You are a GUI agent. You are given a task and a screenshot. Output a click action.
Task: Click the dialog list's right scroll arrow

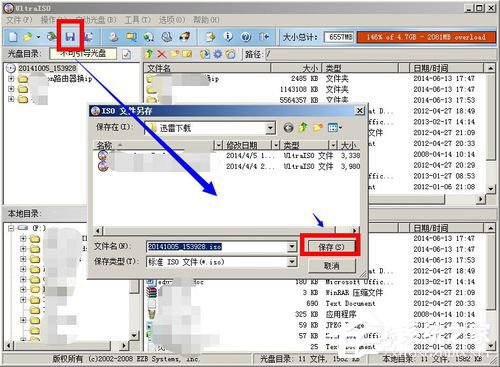[x=355, y=230]
